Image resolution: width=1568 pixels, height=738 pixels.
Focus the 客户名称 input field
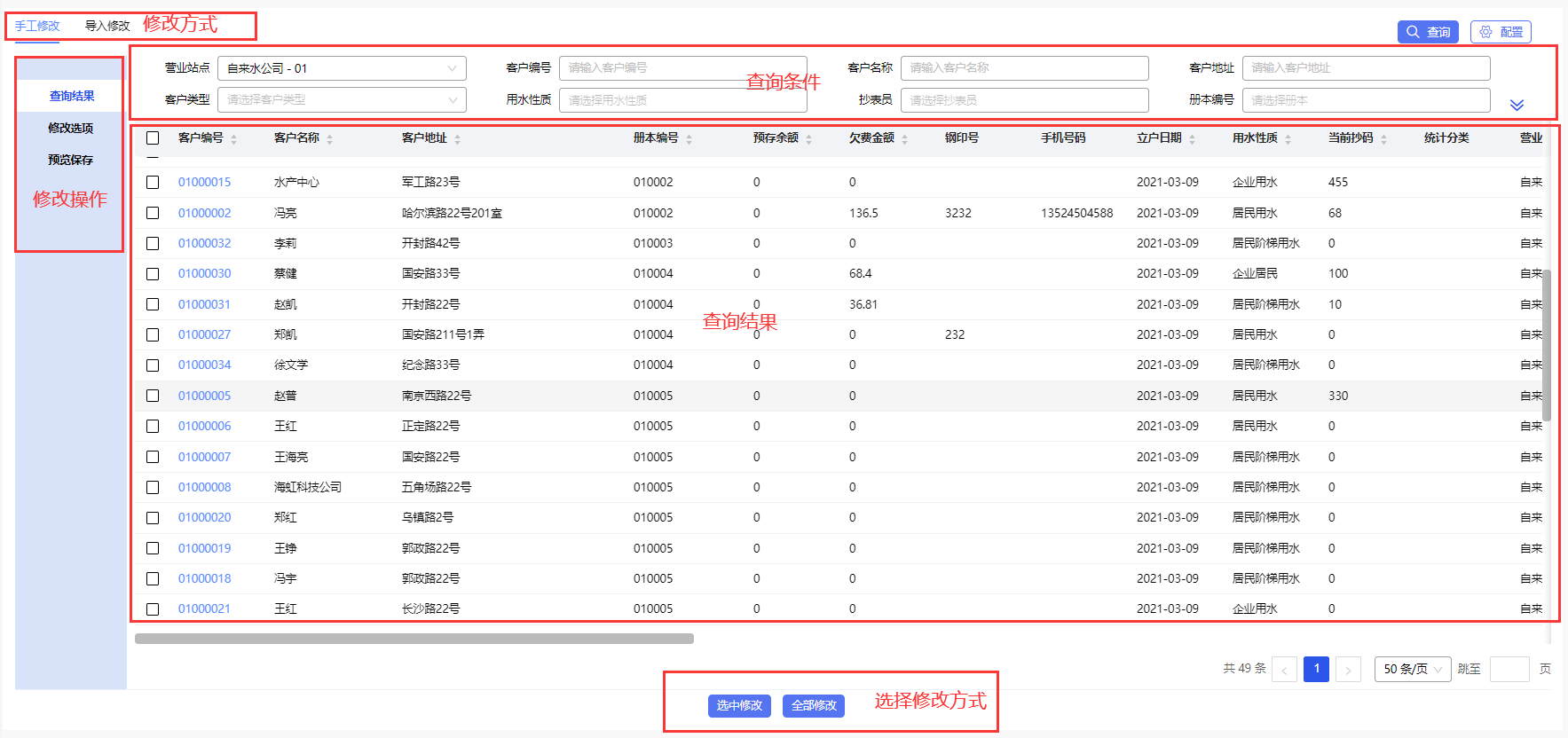point(1024,68)
